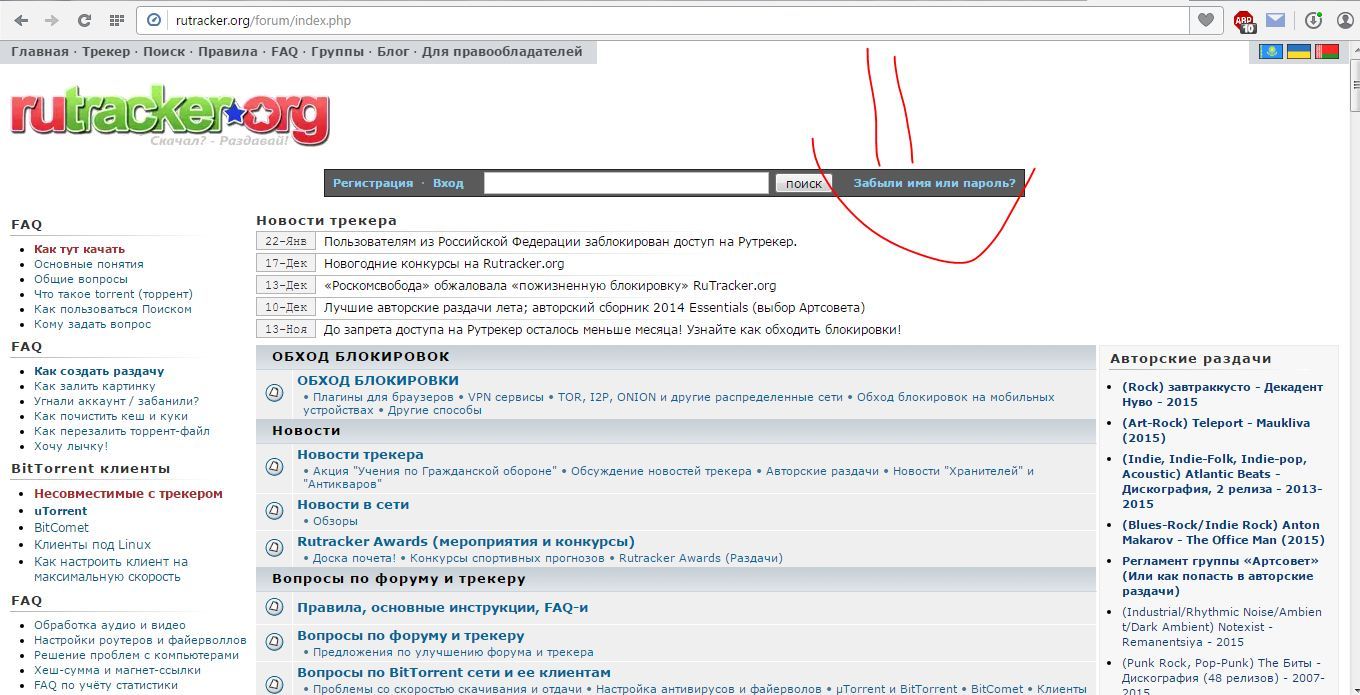Viewport: 1360px width, 695px height.
Task: Open the 22-Янв news about blocked access
Action: (560, 241)
